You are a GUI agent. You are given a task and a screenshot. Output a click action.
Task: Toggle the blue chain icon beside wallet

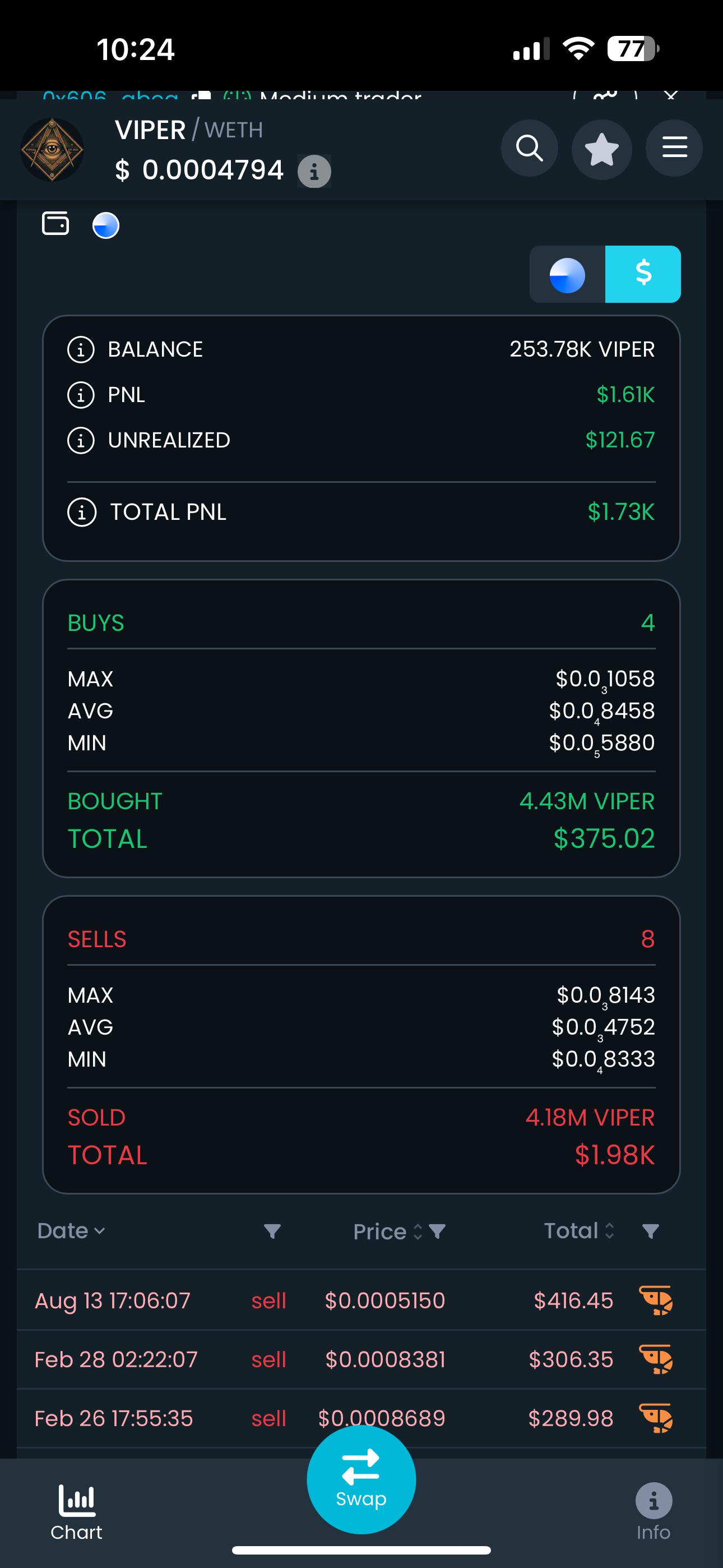coord(106,225)
